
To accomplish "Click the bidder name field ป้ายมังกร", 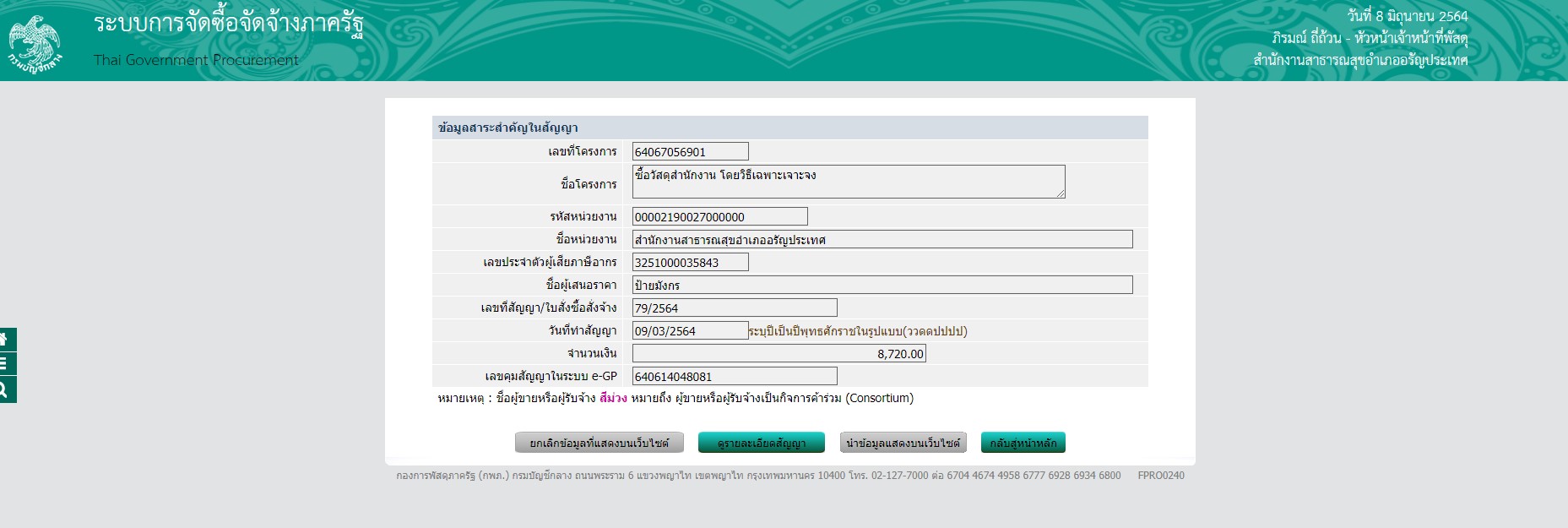I will 882,286.
